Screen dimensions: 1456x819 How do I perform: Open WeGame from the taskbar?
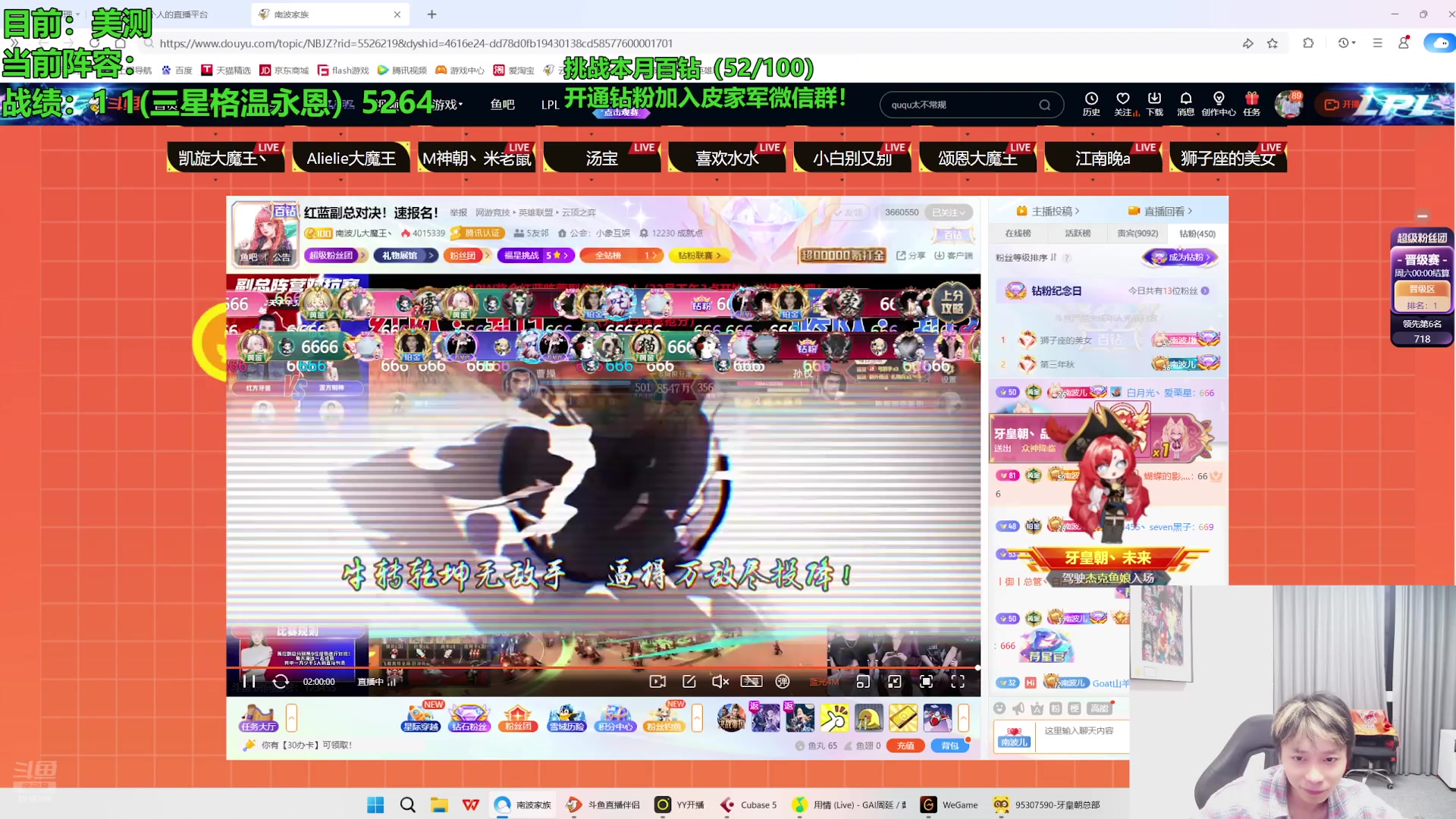(x=949, y=805)
